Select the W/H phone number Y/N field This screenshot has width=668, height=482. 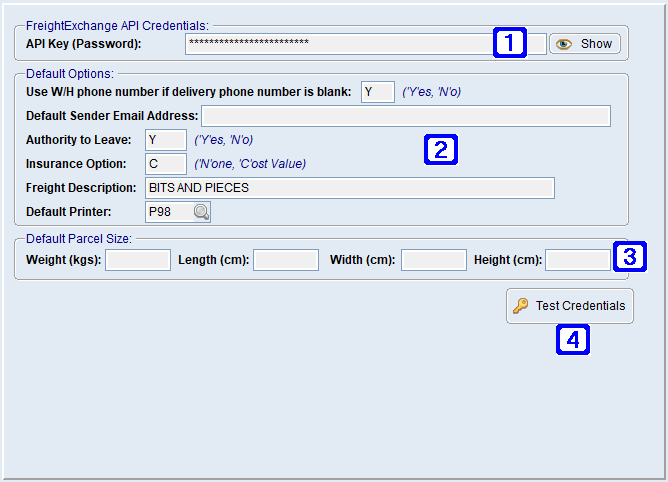[377, 92]
